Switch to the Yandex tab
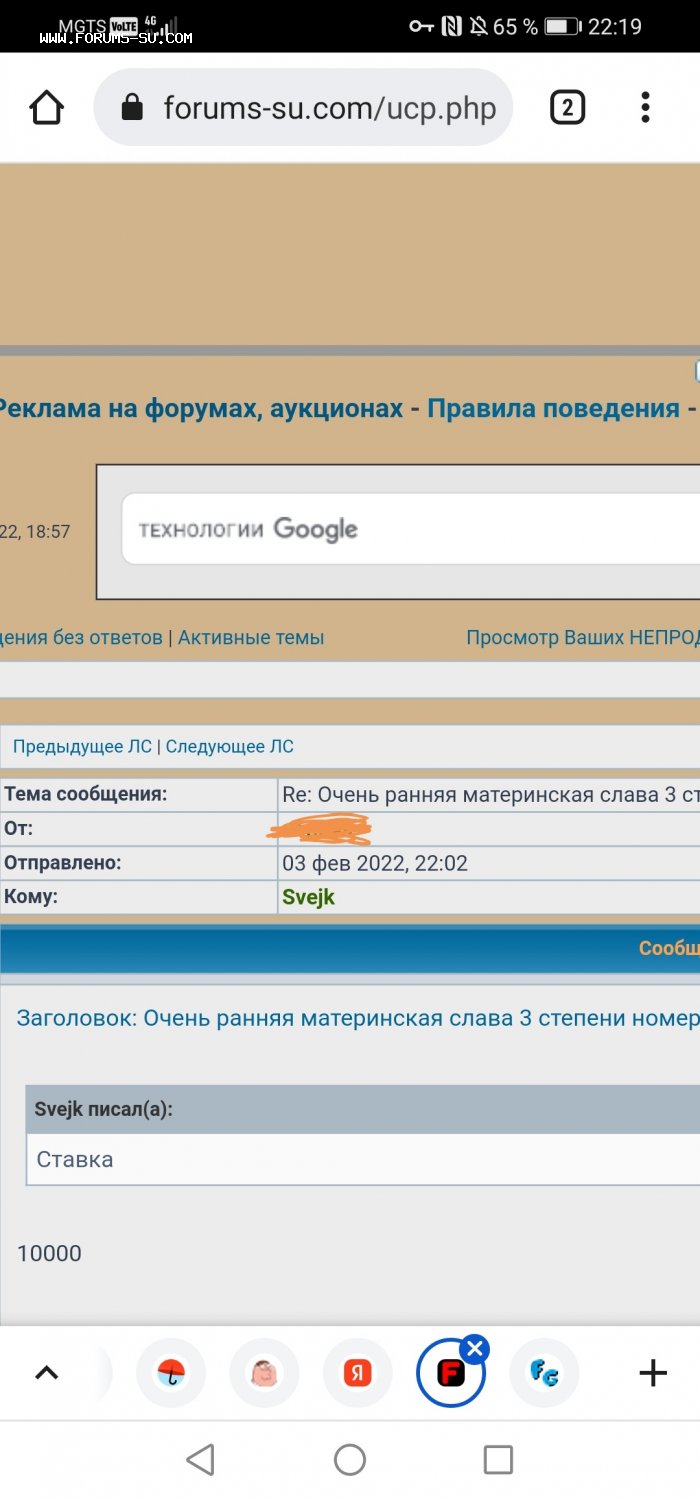Screen dimensions: 700x1500 [357, 1373]
